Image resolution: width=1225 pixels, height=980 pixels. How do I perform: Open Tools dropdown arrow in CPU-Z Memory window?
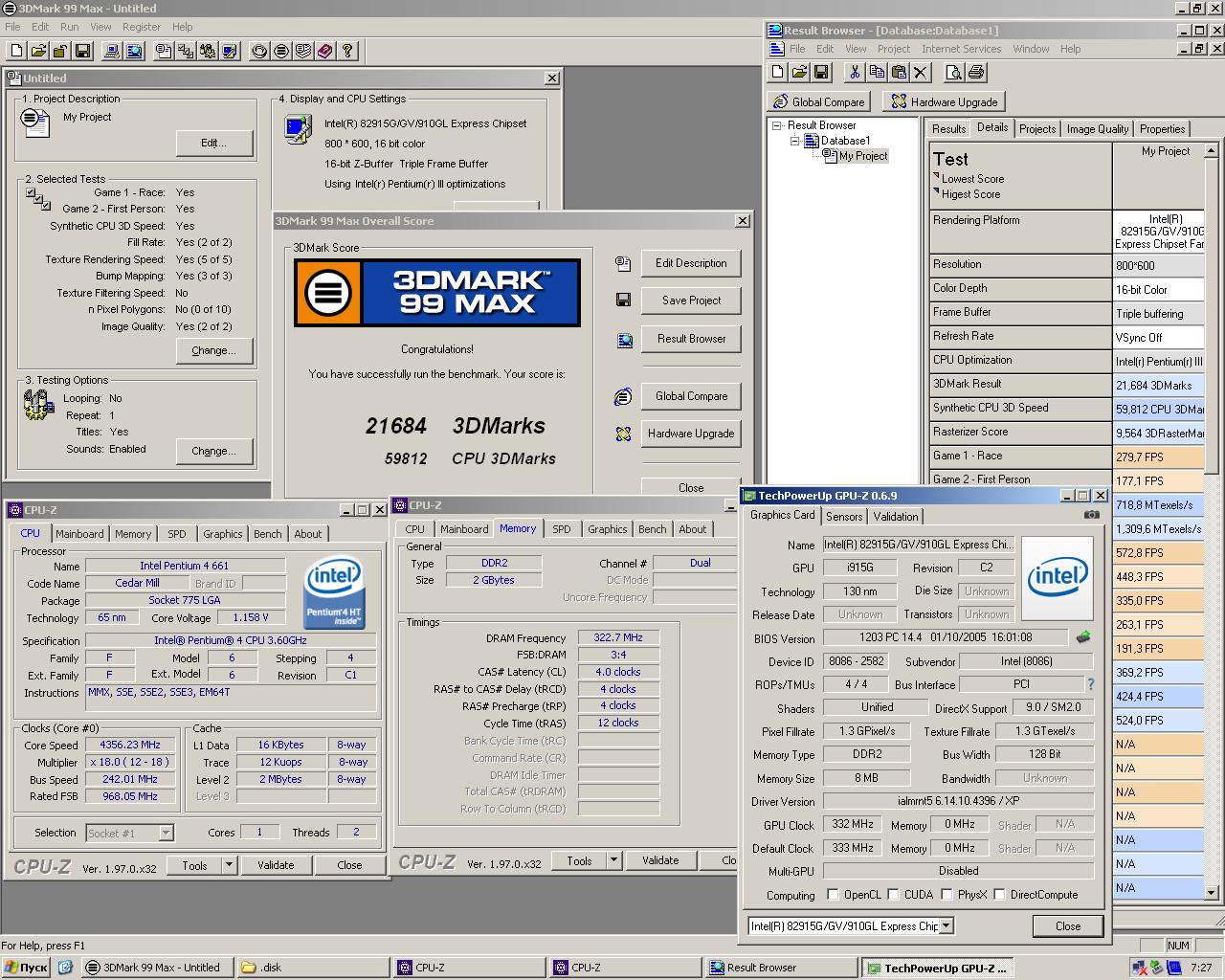[x=613, y=860]
